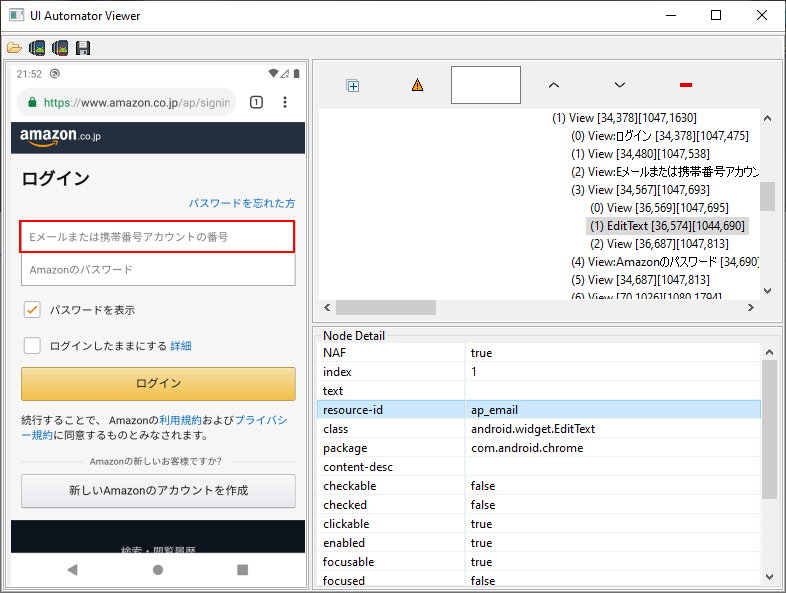
Task: Click Node Detail scrollbar down arrow
Action: (769, 577)
